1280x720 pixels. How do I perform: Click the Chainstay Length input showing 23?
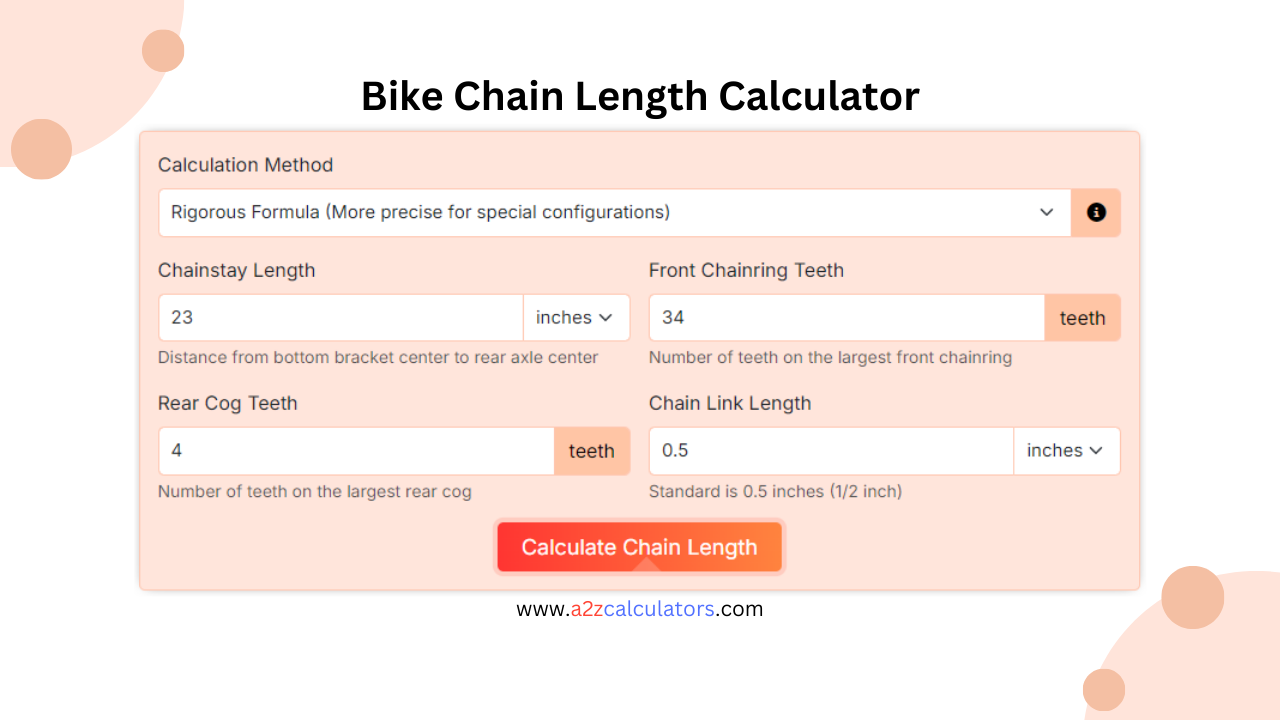[x=340, y=317]
